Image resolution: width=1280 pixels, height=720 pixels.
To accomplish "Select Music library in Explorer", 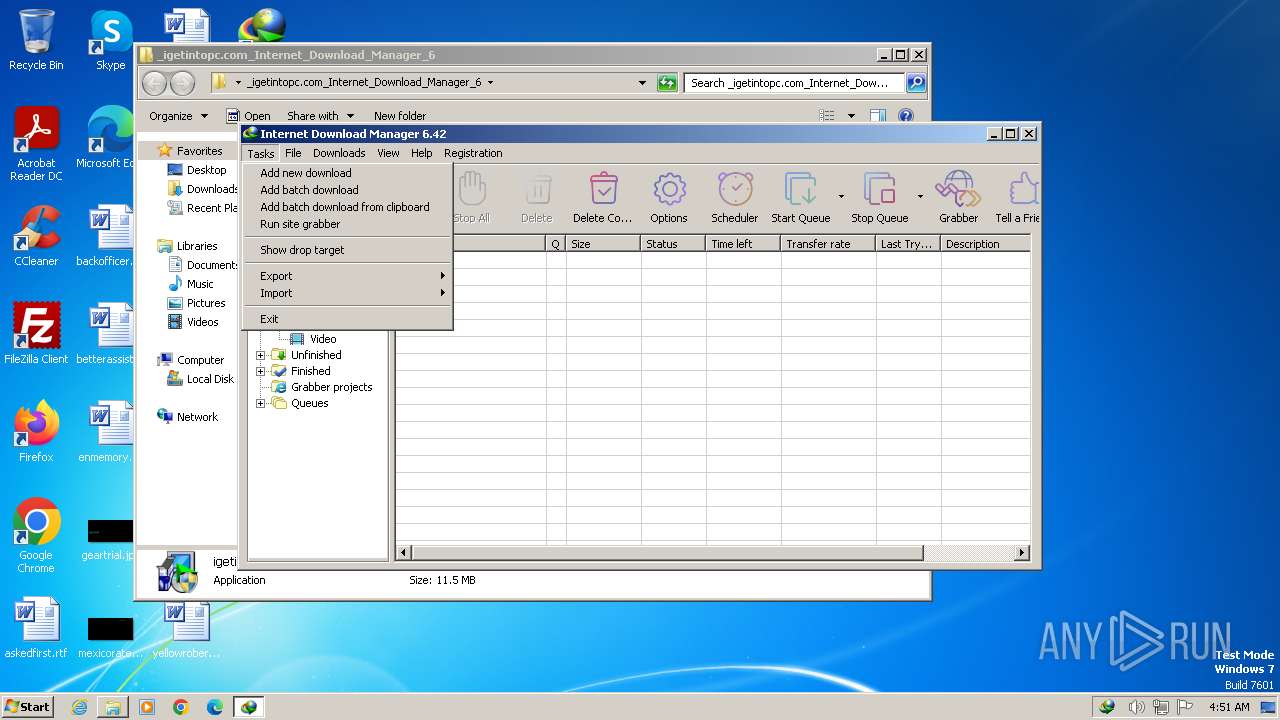I will coord(190,284).
